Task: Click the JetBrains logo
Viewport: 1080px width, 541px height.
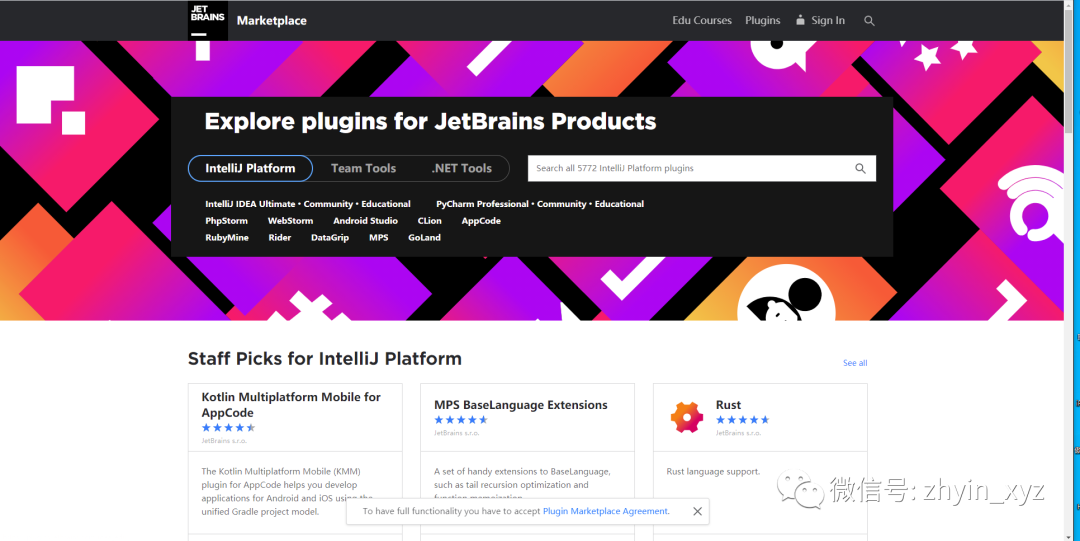Action: coord(208,21)
